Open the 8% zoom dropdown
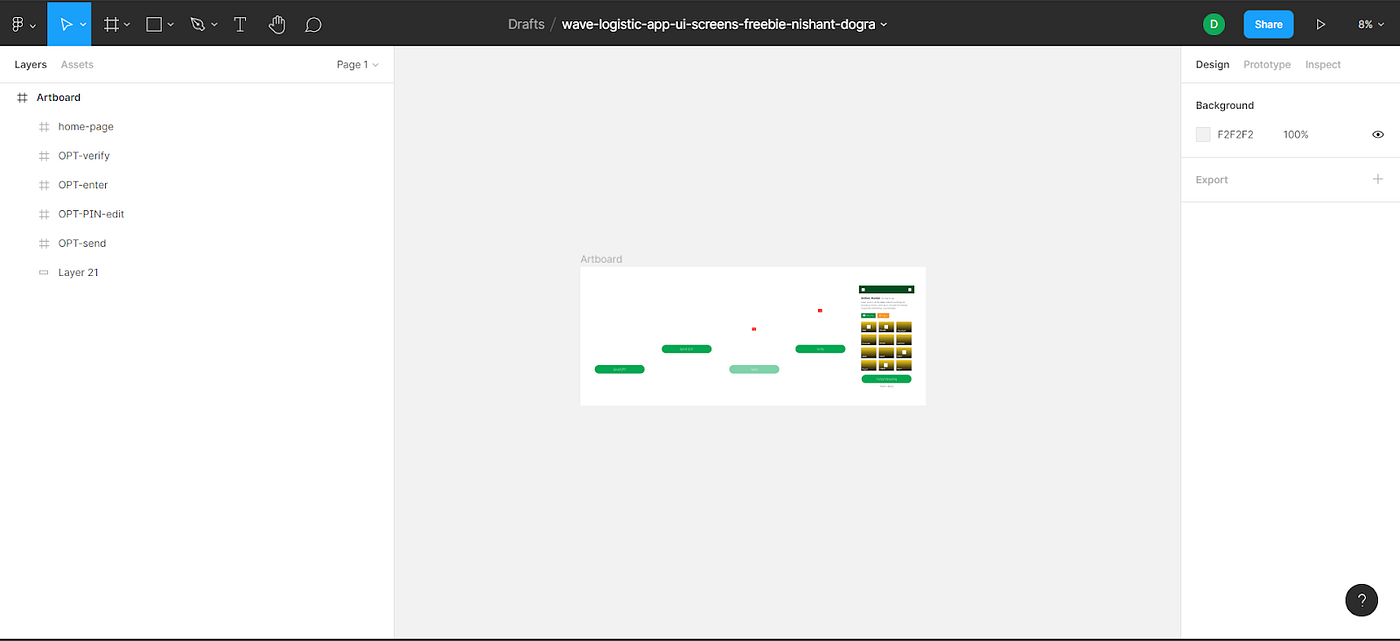 pyautogui.click(x=1371, y=24)
